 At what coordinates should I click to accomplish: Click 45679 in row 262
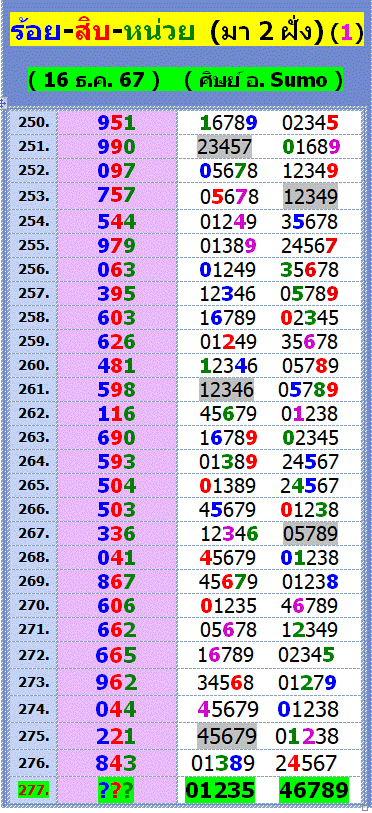(x=229, y=414)
